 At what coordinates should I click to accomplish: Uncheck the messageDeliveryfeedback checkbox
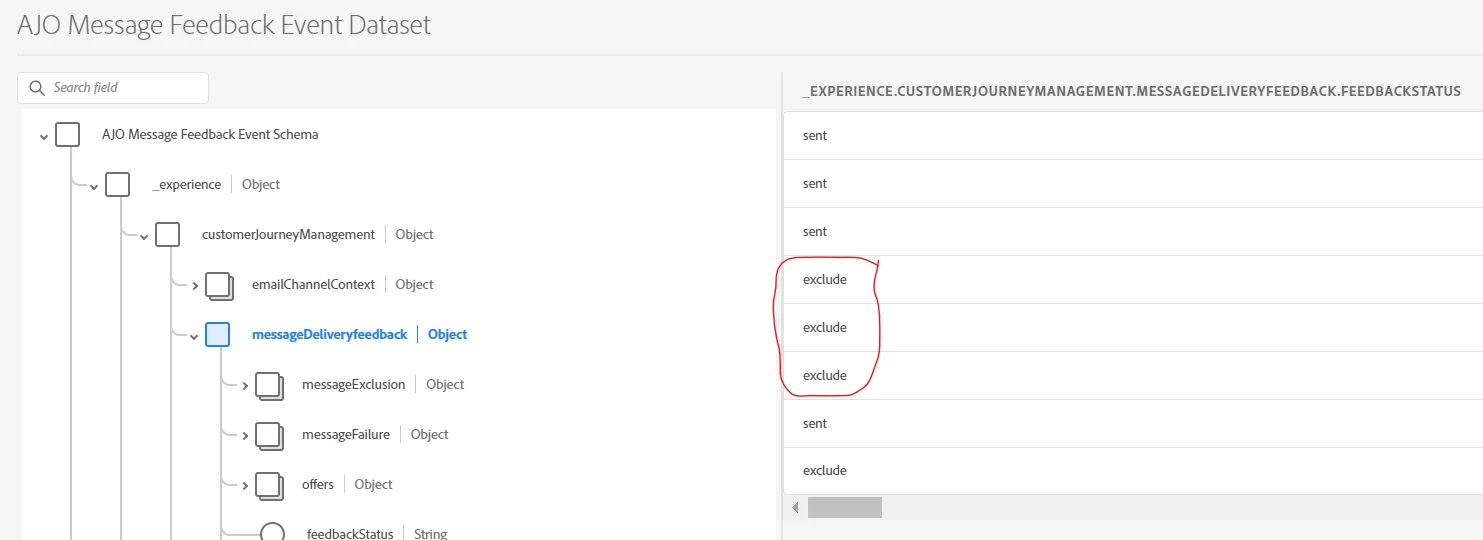[x=217, y=334]
